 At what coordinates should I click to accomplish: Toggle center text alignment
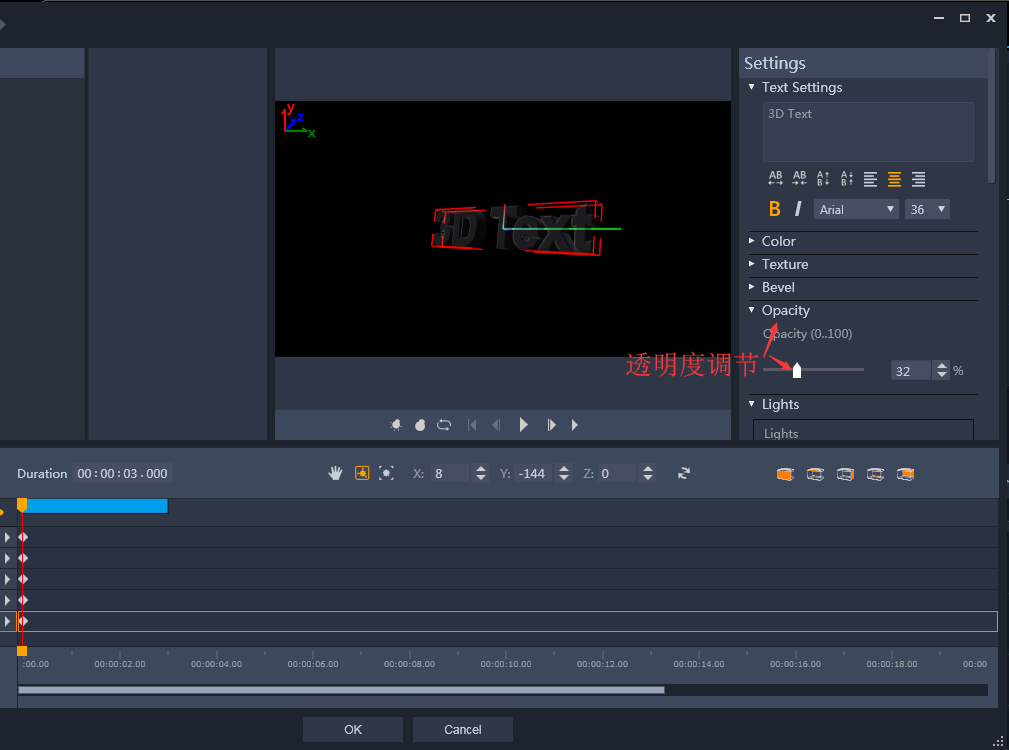(x=894, y=179)
